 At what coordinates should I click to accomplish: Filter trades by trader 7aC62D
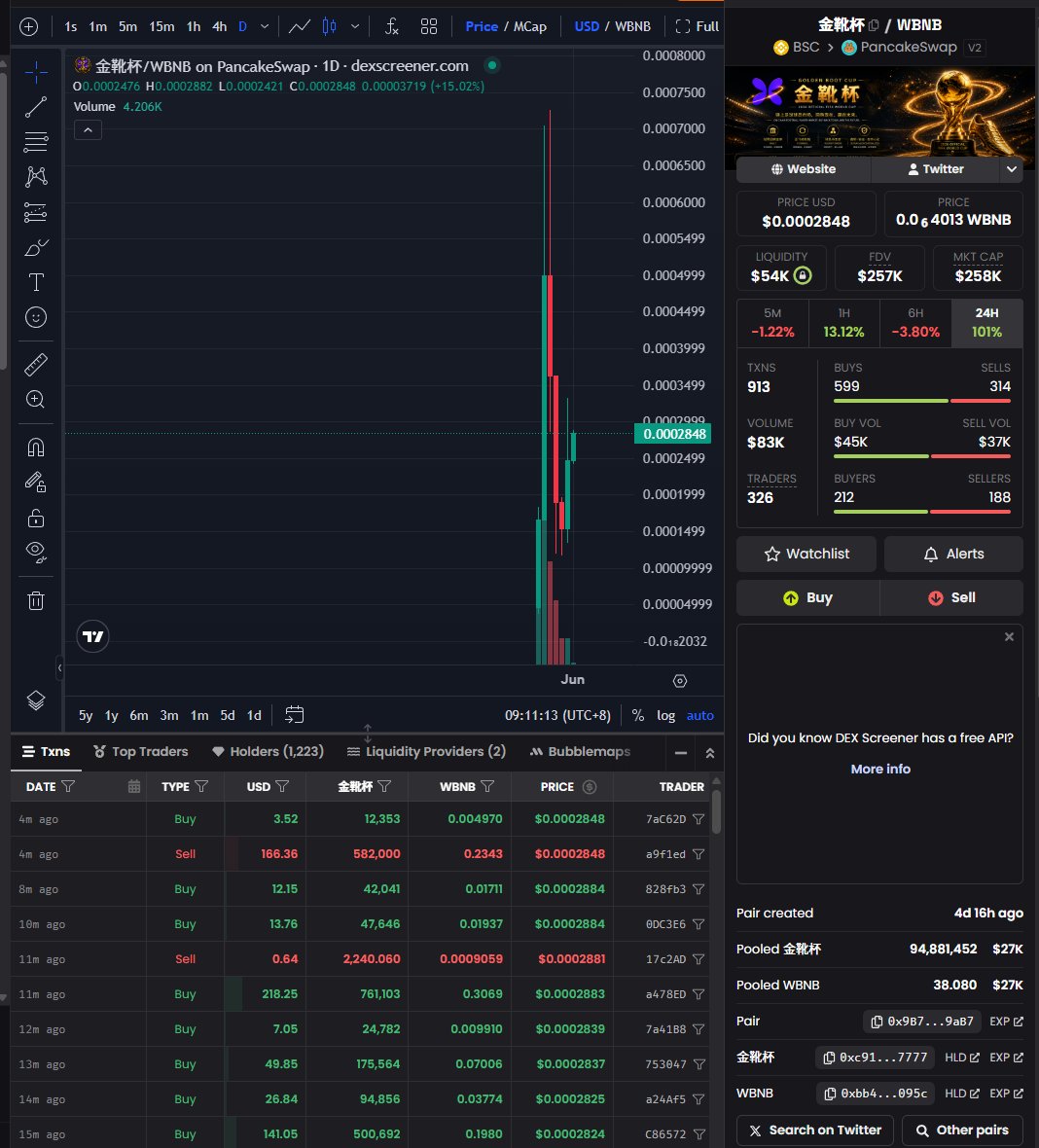click(699, 819)
